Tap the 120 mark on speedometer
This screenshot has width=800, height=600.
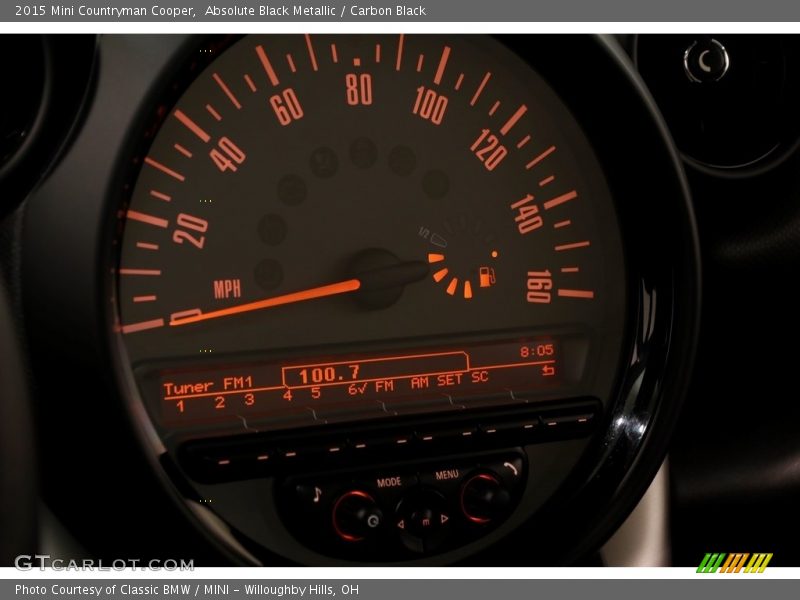pos(488,149)
